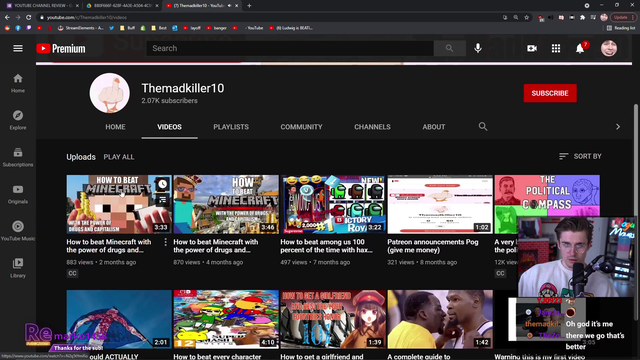This screenshot has width=640, height=360.
Task: Click the YouTube search field
Action: (x=290, y=48)
